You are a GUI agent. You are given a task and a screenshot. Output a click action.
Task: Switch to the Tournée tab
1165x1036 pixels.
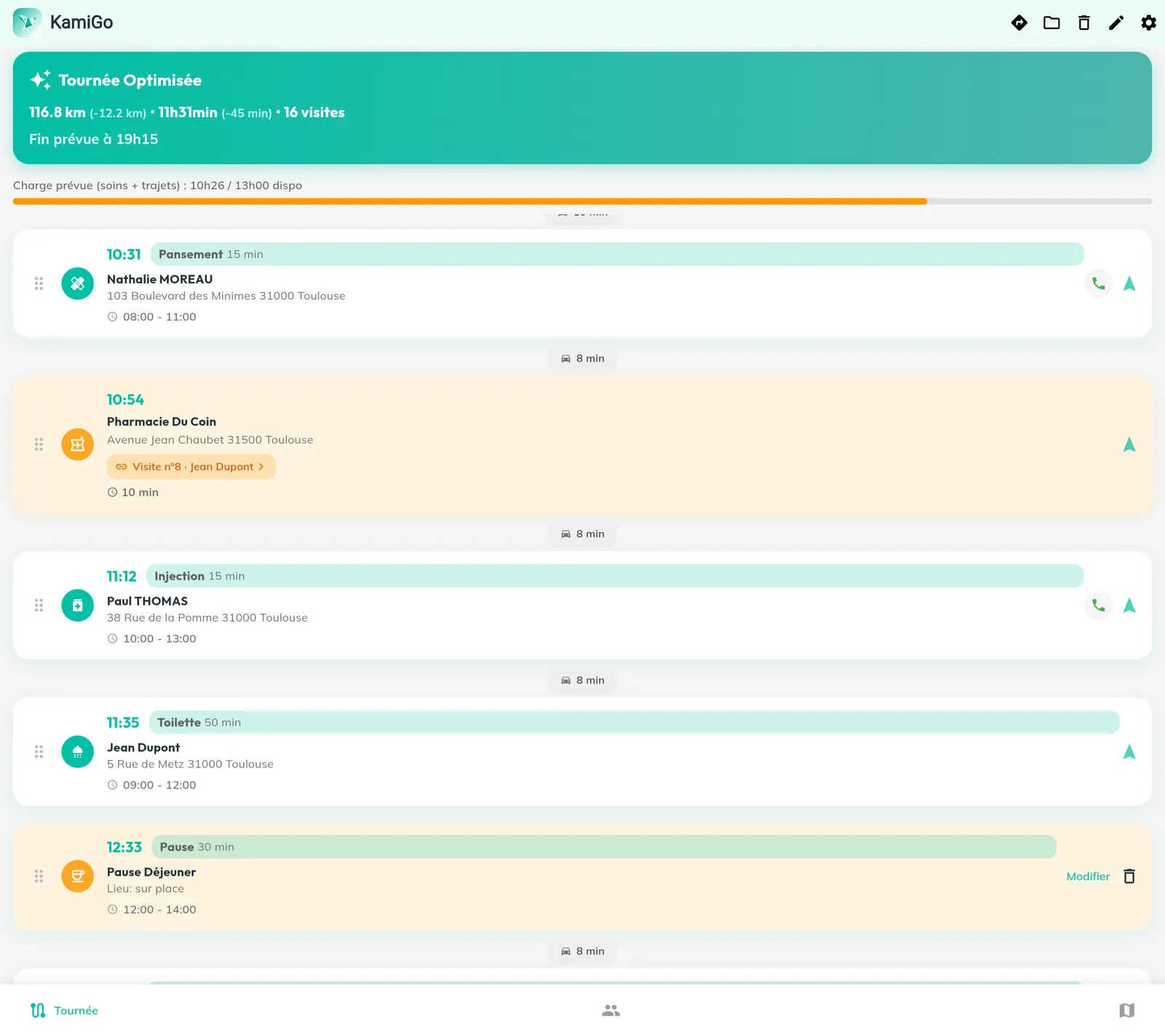tap(64, 1011)
